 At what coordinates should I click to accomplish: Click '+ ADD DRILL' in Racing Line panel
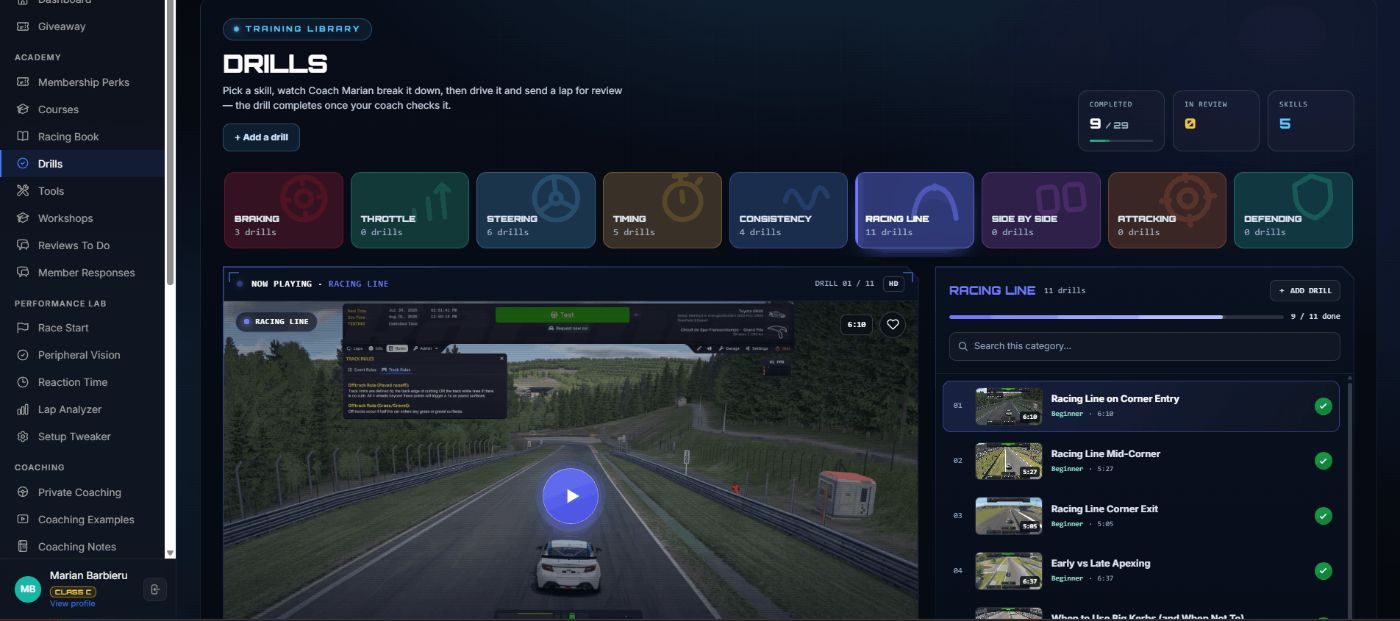tap(1305, 290)
